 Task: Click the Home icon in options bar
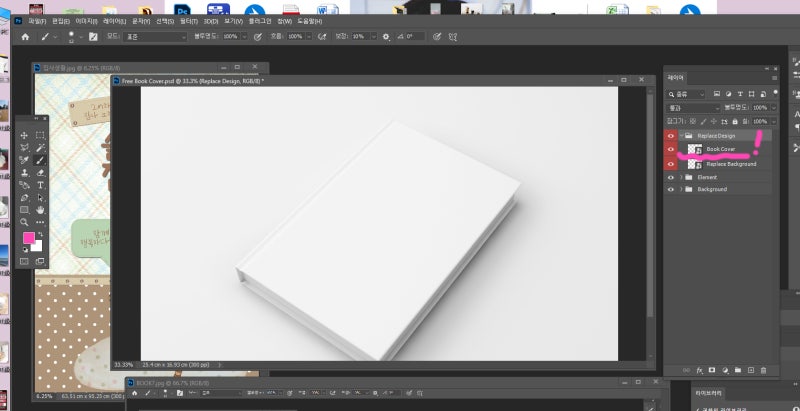tap(23, 36)
